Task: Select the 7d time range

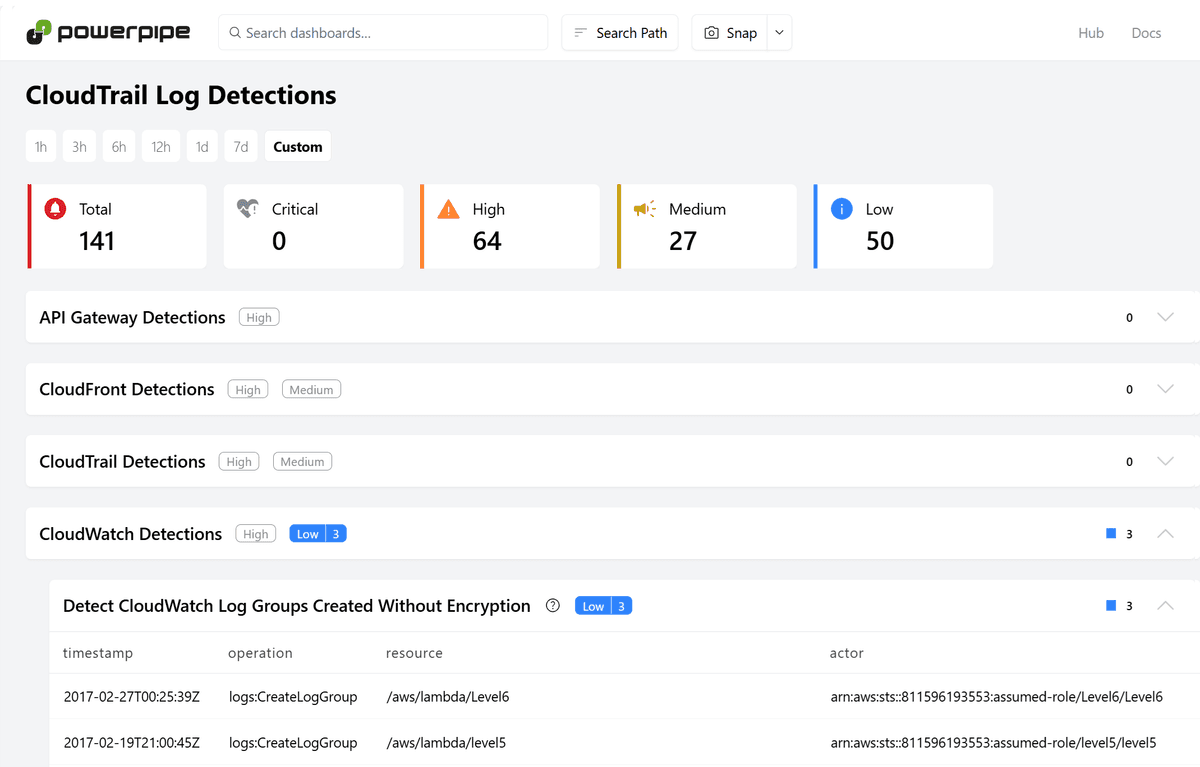Action: 241,147
